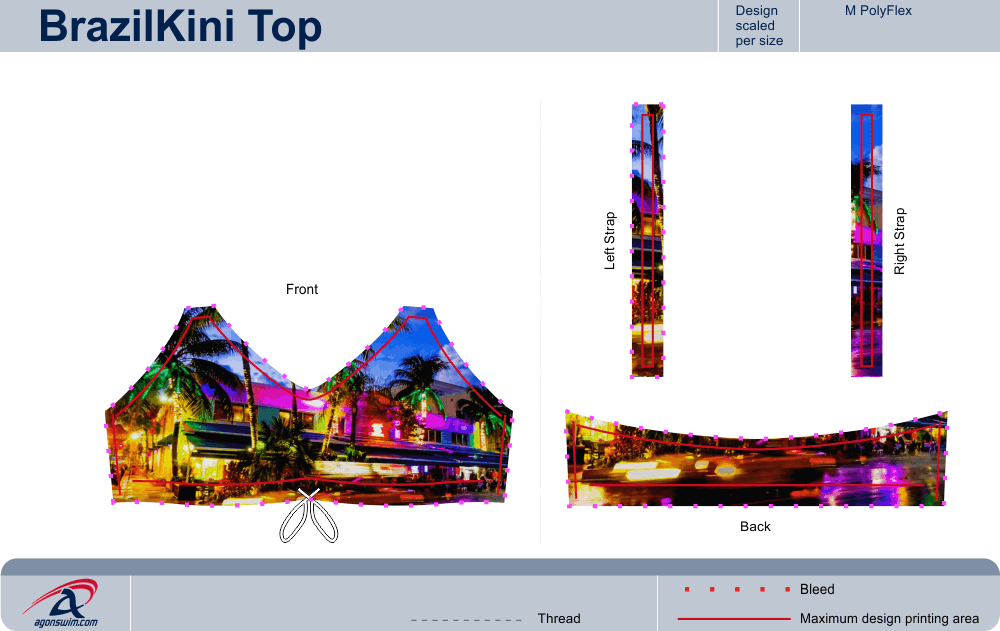Click the 'Back' label
Viewport: 1000px width, 631px height.
(x=755, y=526)
